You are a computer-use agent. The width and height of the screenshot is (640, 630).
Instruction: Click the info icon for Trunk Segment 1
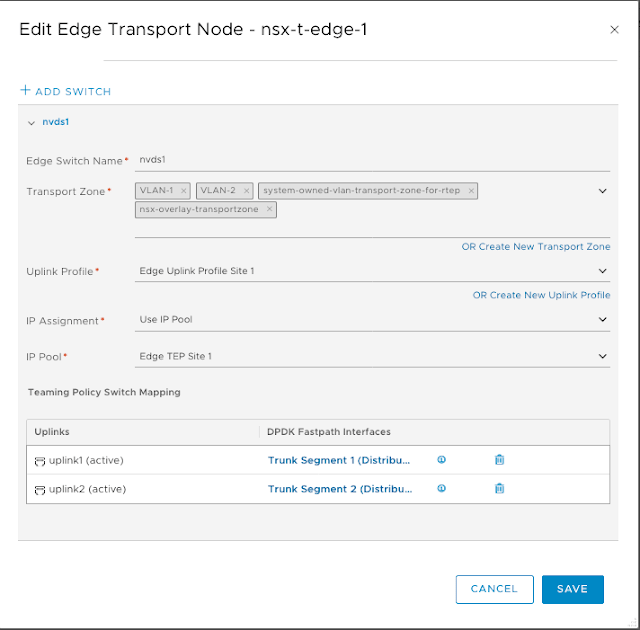(441, 460)
